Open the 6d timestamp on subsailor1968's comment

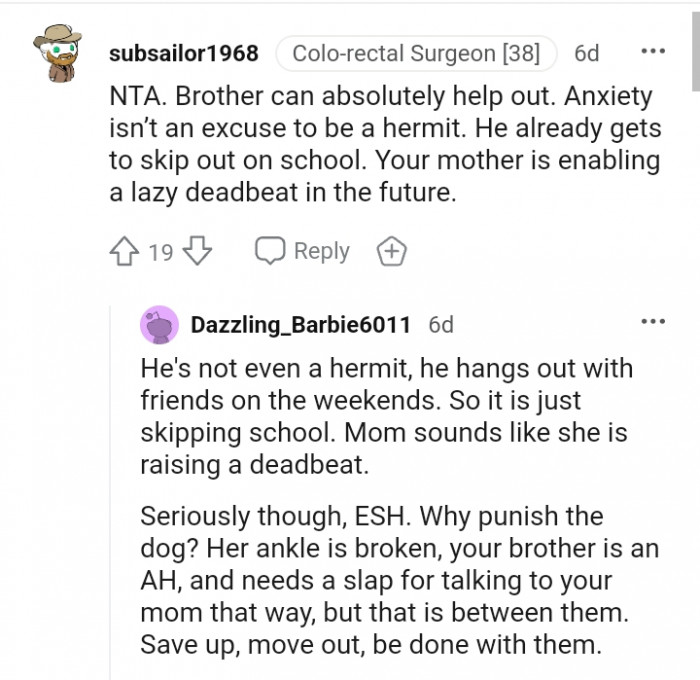point(587,53)
